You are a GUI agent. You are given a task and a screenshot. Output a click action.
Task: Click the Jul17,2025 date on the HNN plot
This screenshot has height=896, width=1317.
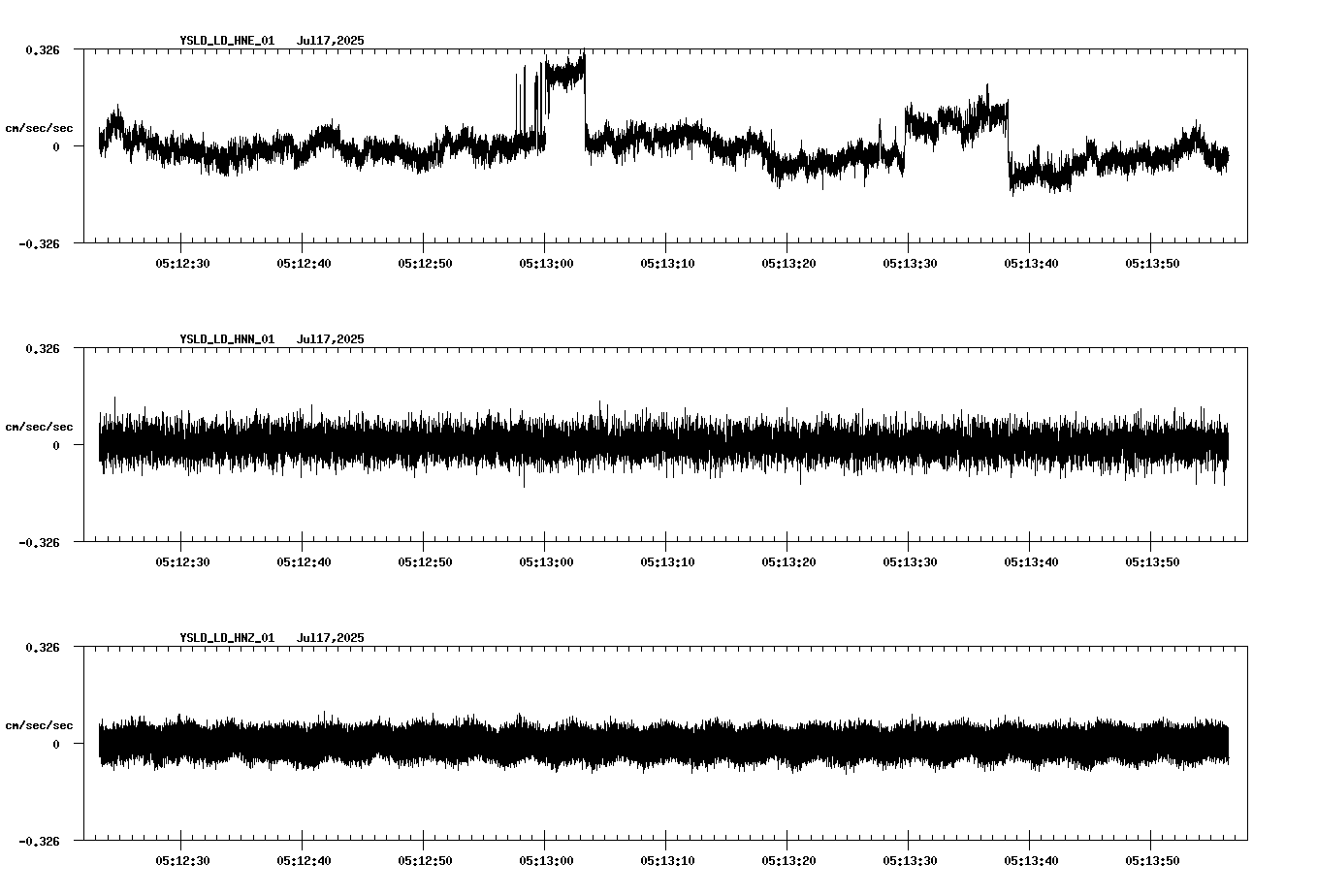(x=330, y=339)
